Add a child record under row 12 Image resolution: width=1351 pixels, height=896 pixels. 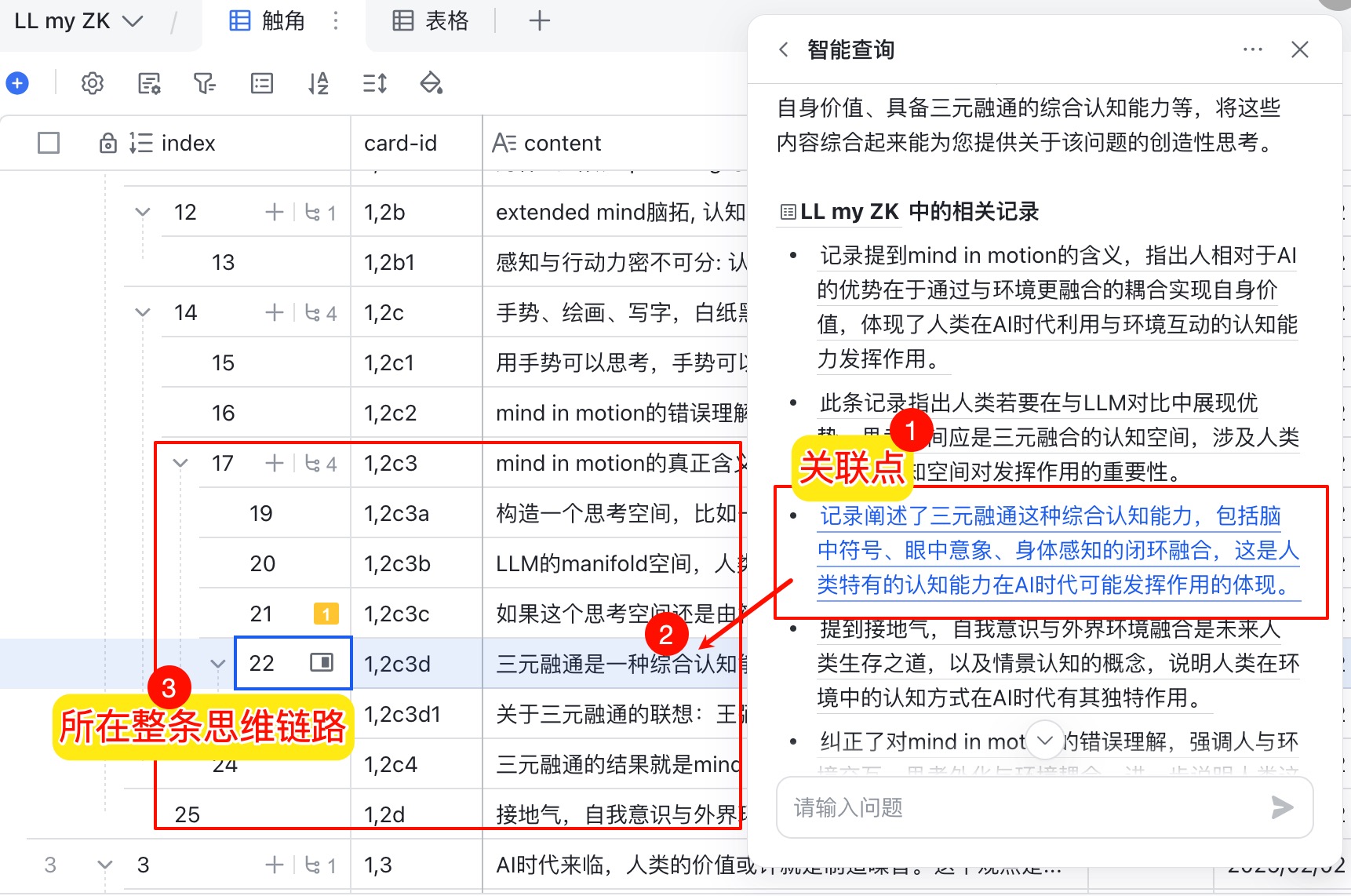275,212
